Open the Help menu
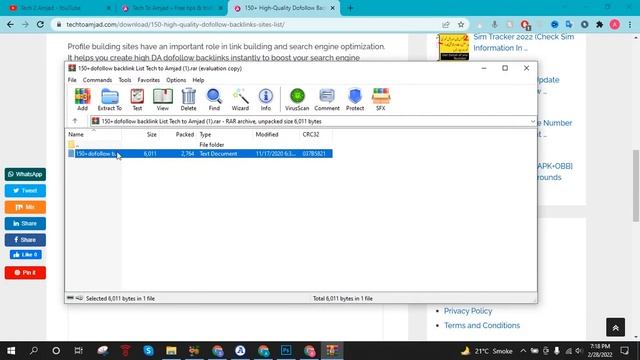The height and width of the screenshot is (360, 640). [x=198, y=80]
